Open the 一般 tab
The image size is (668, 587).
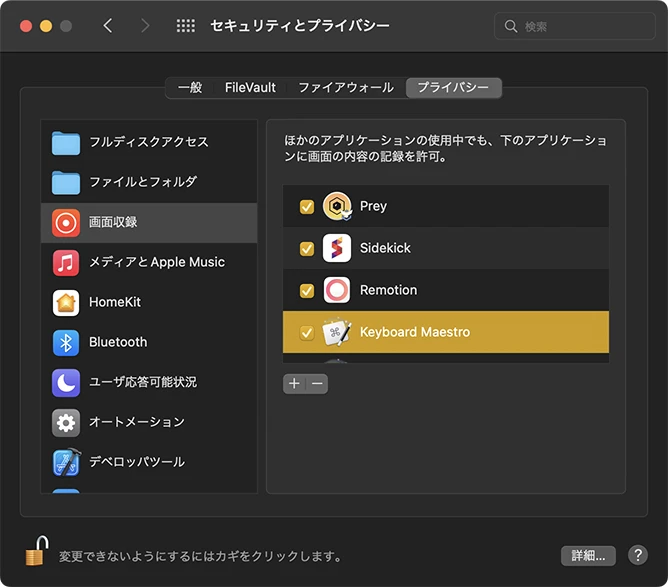190,88
